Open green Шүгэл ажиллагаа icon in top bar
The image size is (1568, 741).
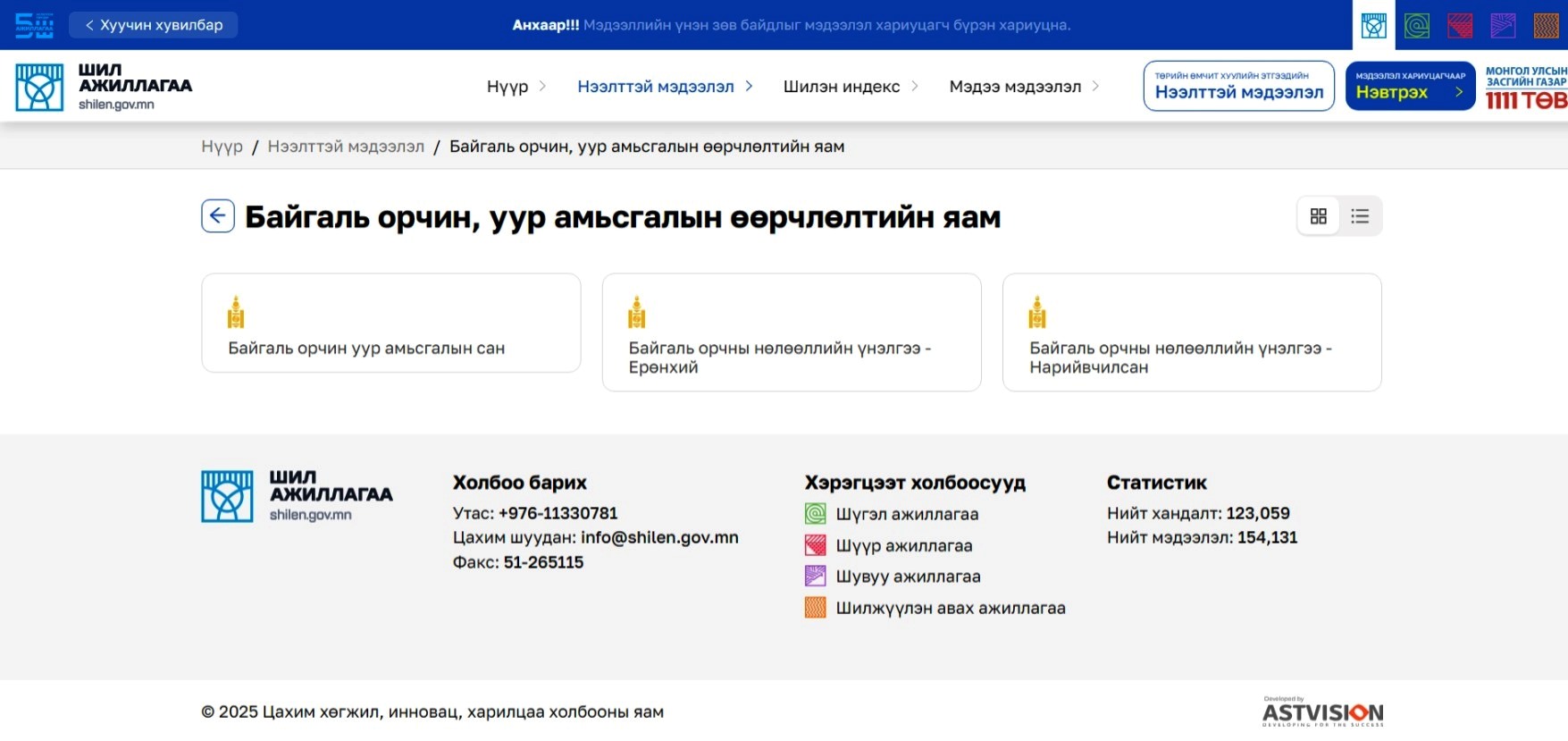[x=1417, y=25]
